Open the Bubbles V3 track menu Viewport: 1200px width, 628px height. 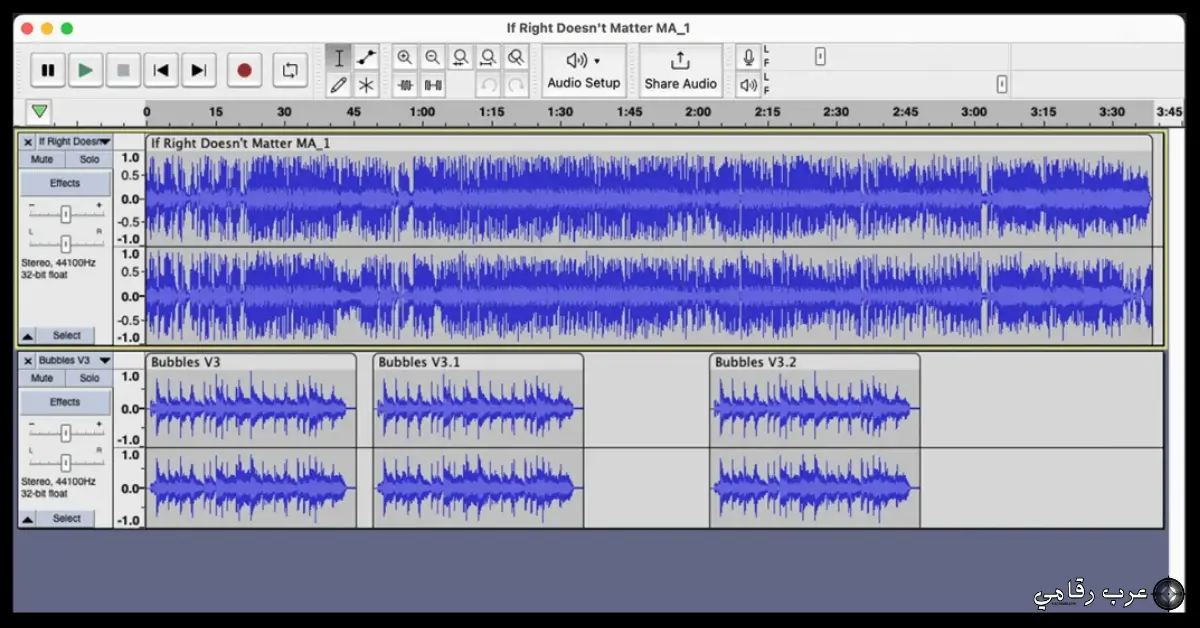tap(104, 360)
